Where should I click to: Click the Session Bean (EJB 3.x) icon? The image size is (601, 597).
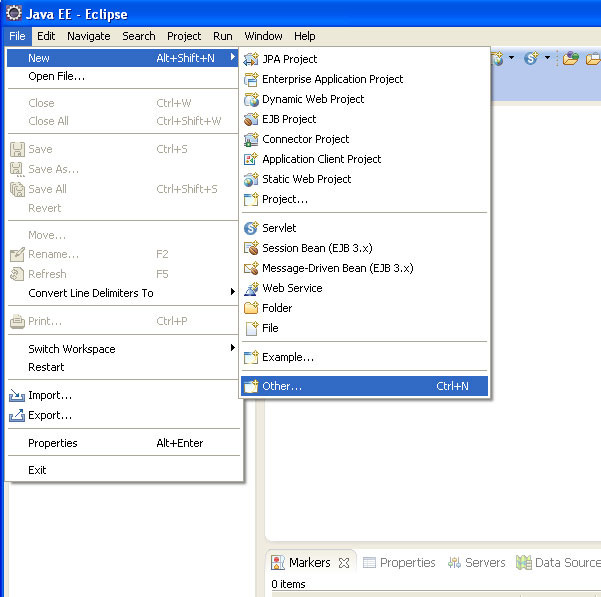tap(251, 248)
